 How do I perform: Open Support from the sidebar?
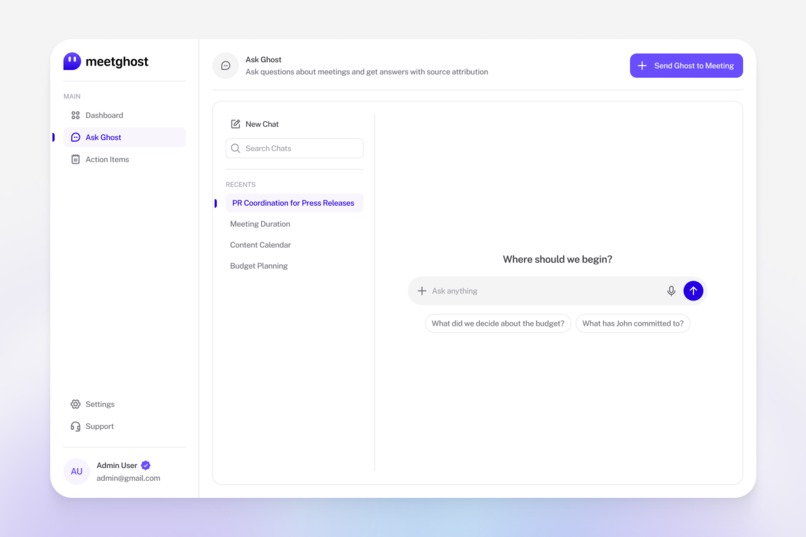click(x=124, y=426)
